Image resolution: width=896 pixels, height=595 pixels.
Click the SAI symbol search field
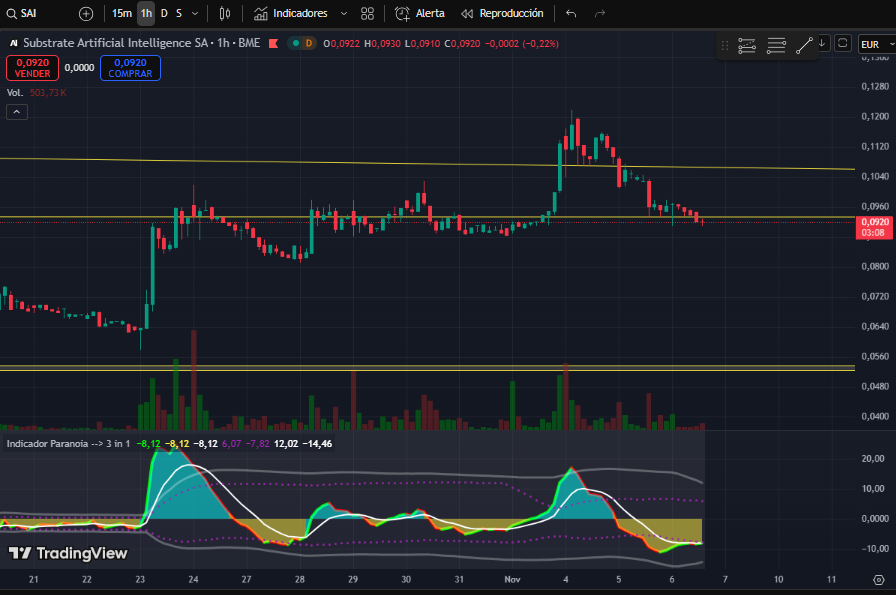coord(35,14)
